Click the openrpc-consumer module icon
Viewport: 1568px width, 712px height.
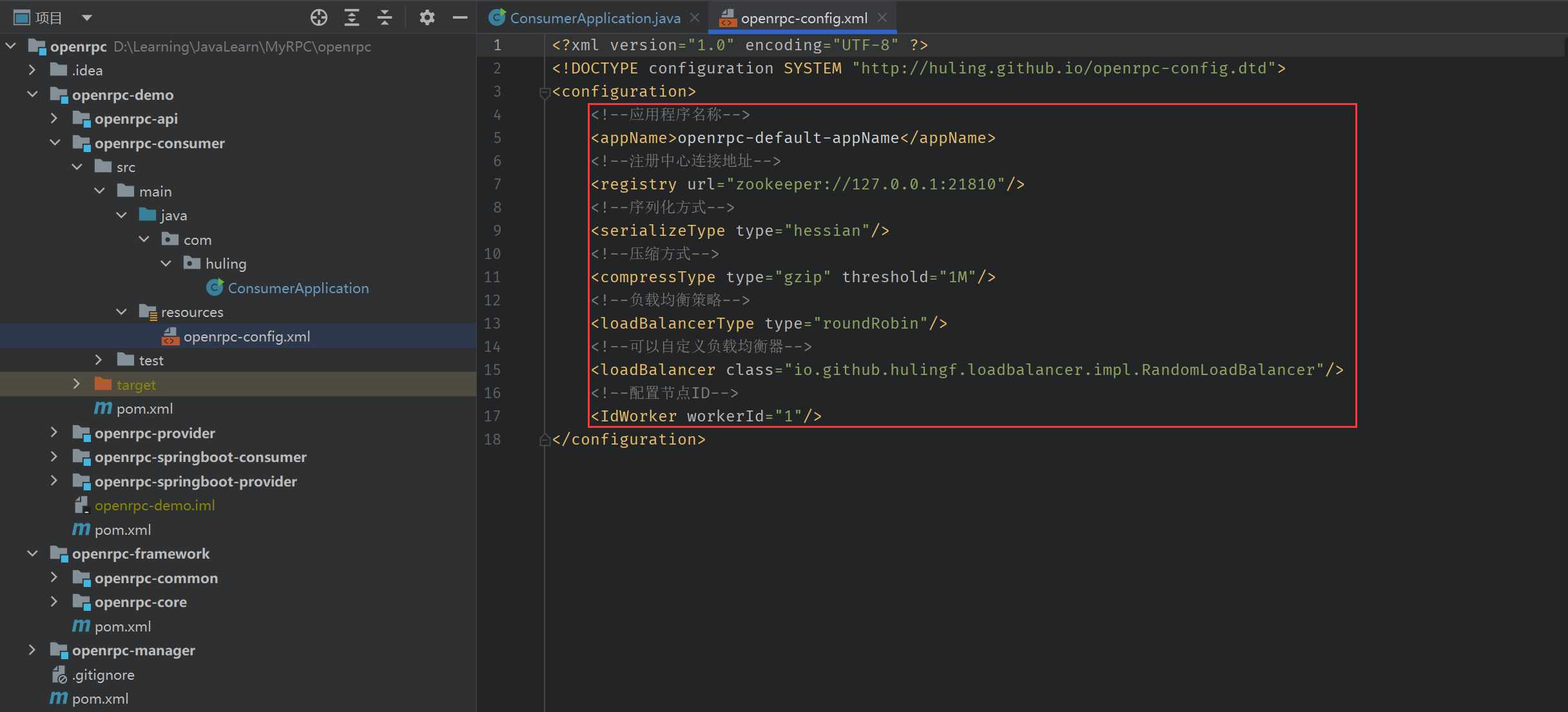click(81, 143)
